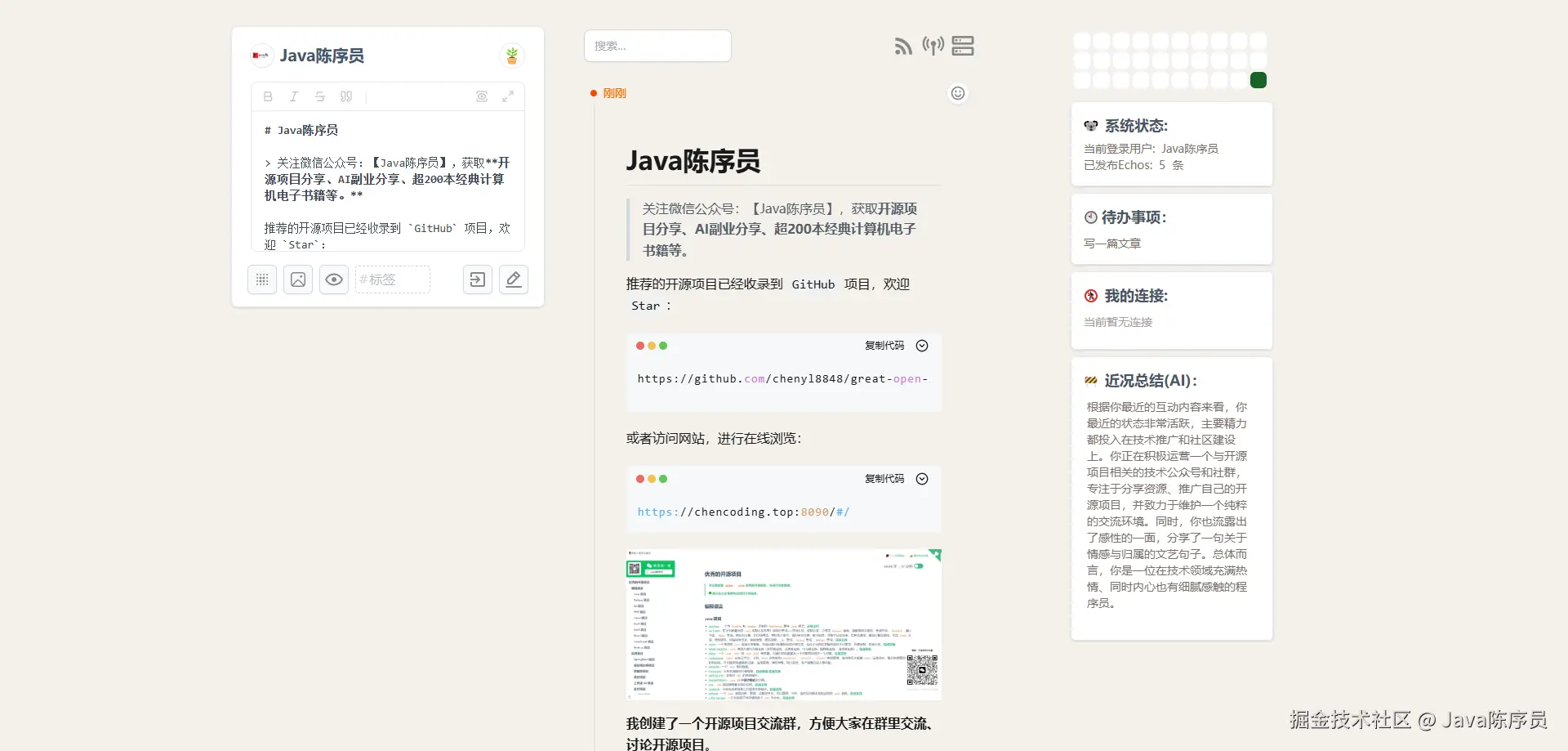Expand the editor to fullscreen
The height and width of the screenshot is (751, 1568).
click(x=508, y=96)
